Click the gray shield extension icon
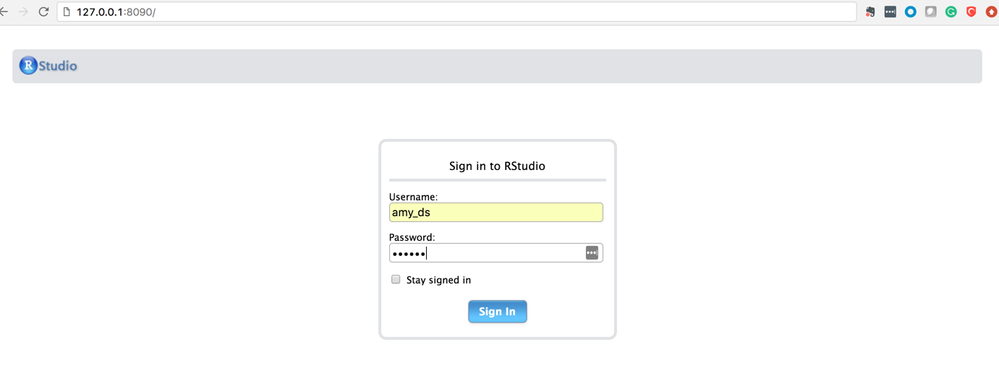 tap(931, 12)
